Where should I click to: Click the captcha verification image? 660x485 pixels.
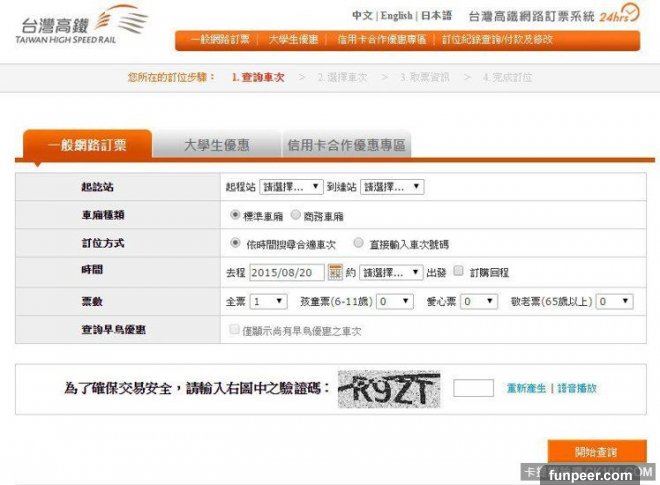[x=389, y=388]
